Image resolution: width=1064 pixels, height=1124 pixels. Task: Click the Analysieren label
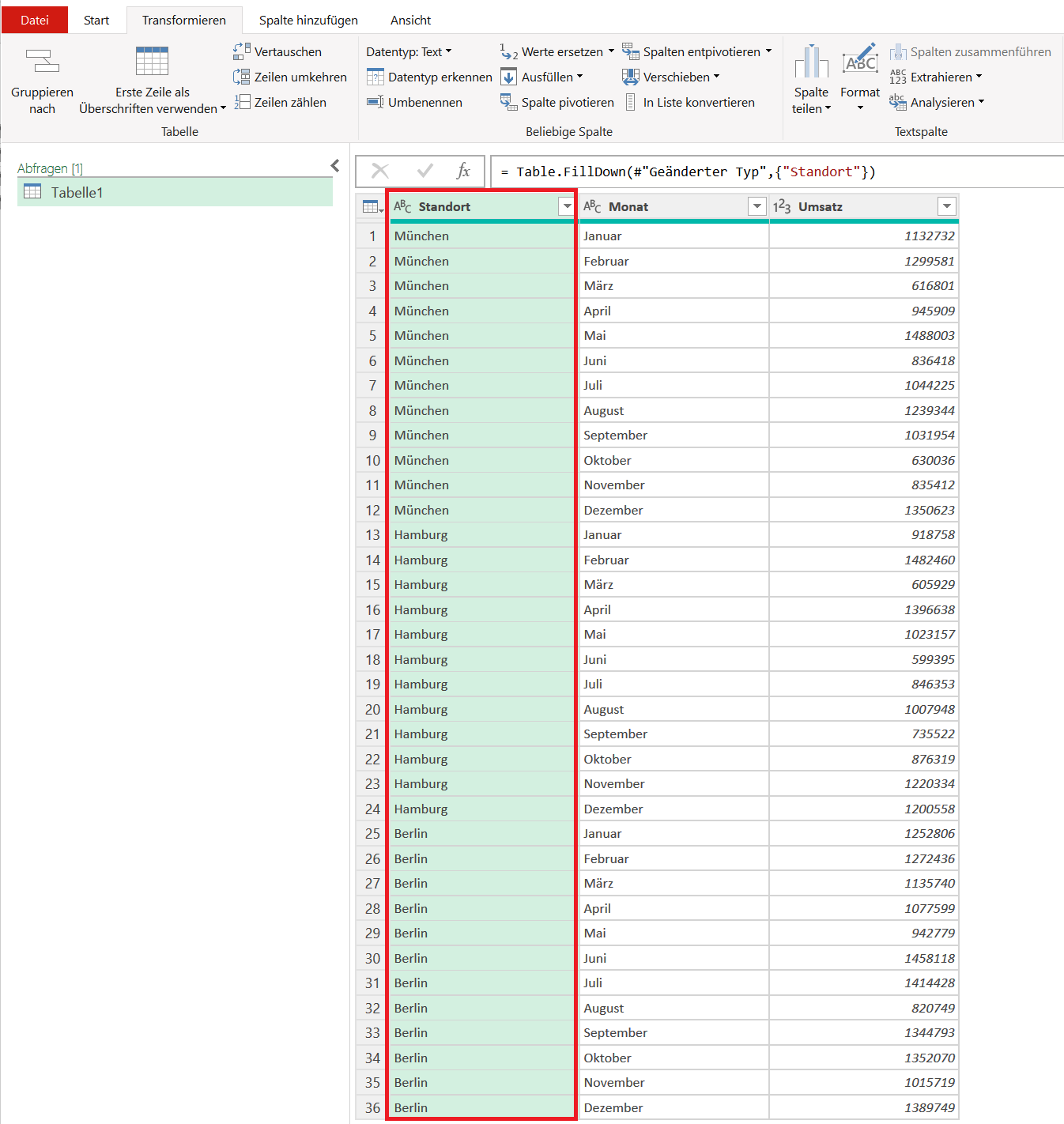pos(942,102)
